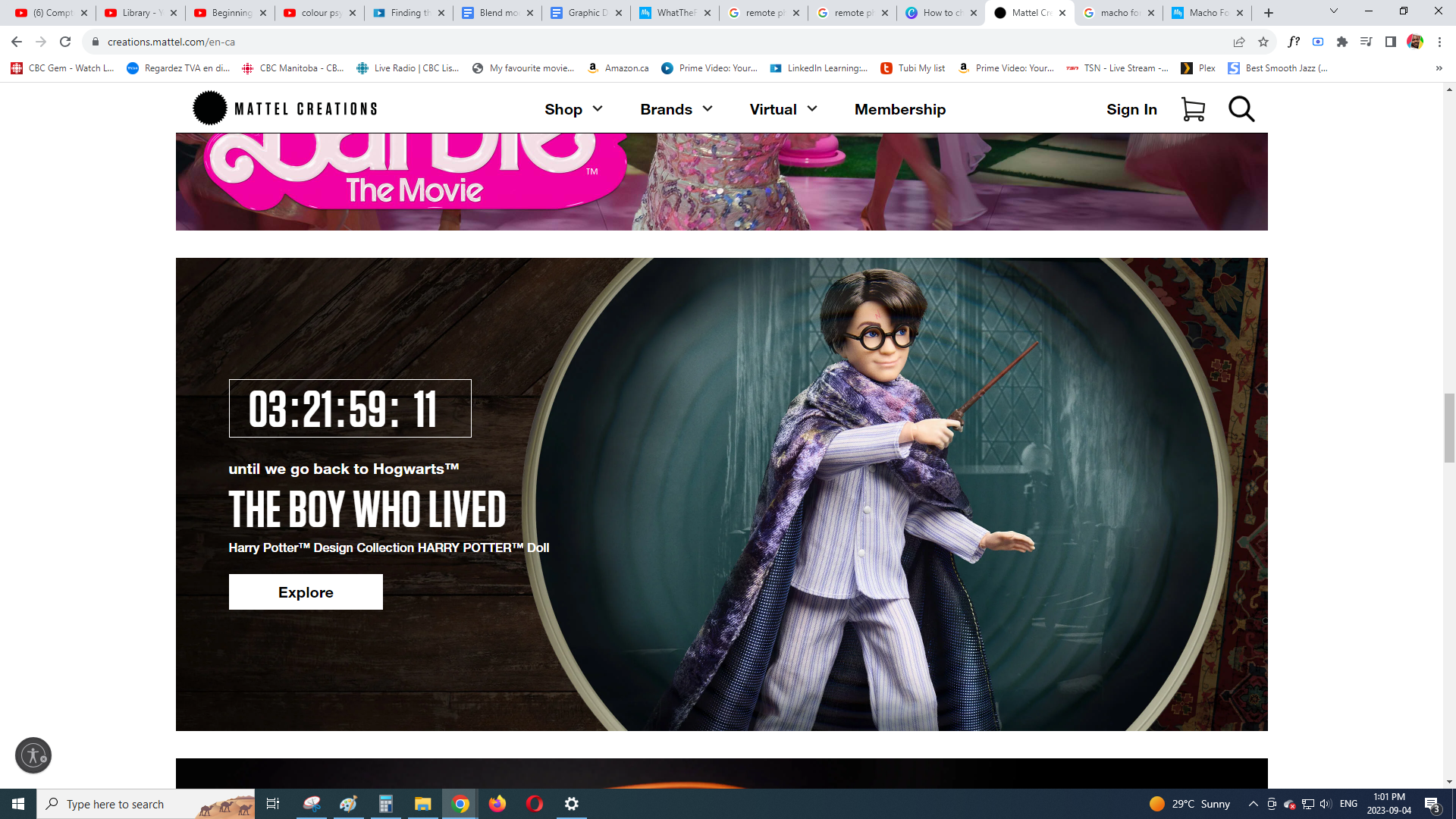This screenshot has height=819, width=1456.
Task: Expand the Virtual dropdown menu
Action: pos(783,109)
